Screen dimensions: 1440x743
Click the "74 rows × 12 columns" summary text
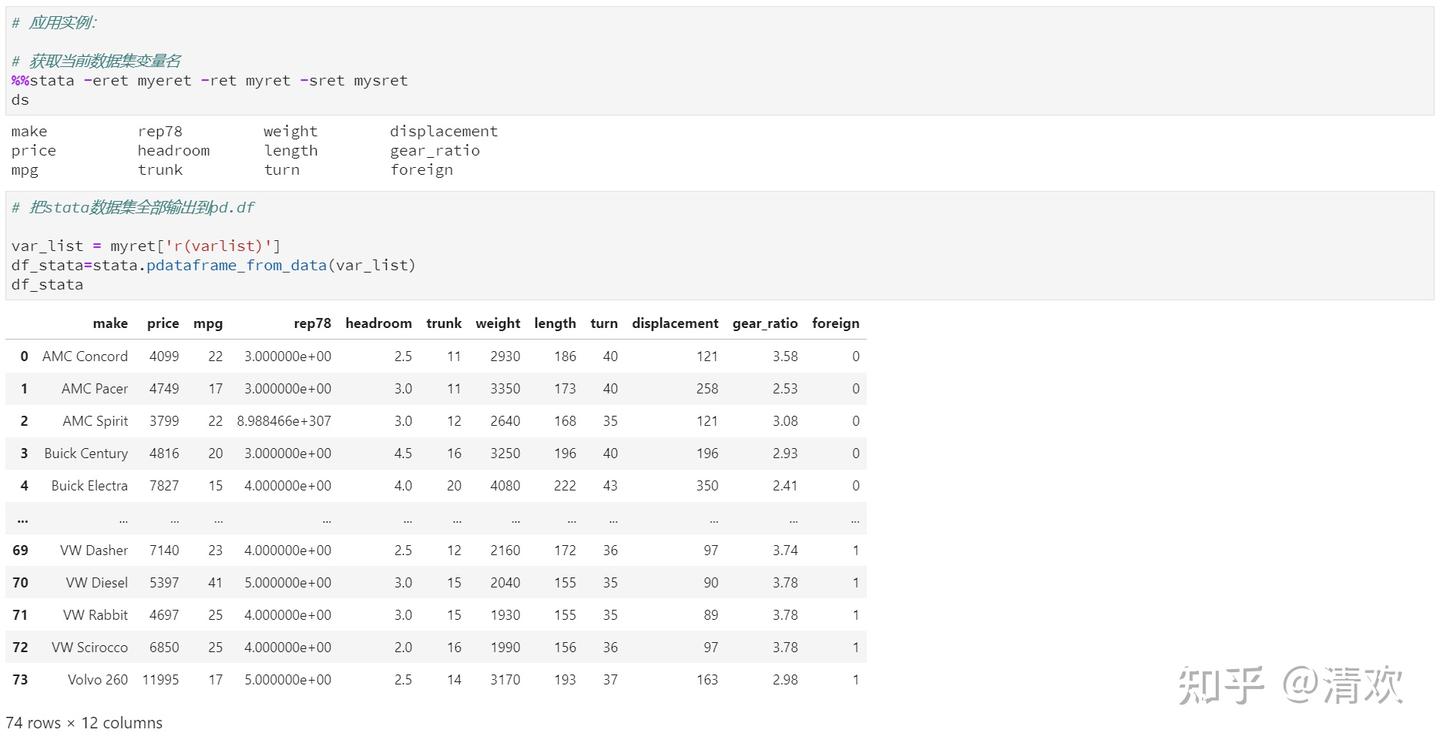pyautogui.click(x=84, y=723)
